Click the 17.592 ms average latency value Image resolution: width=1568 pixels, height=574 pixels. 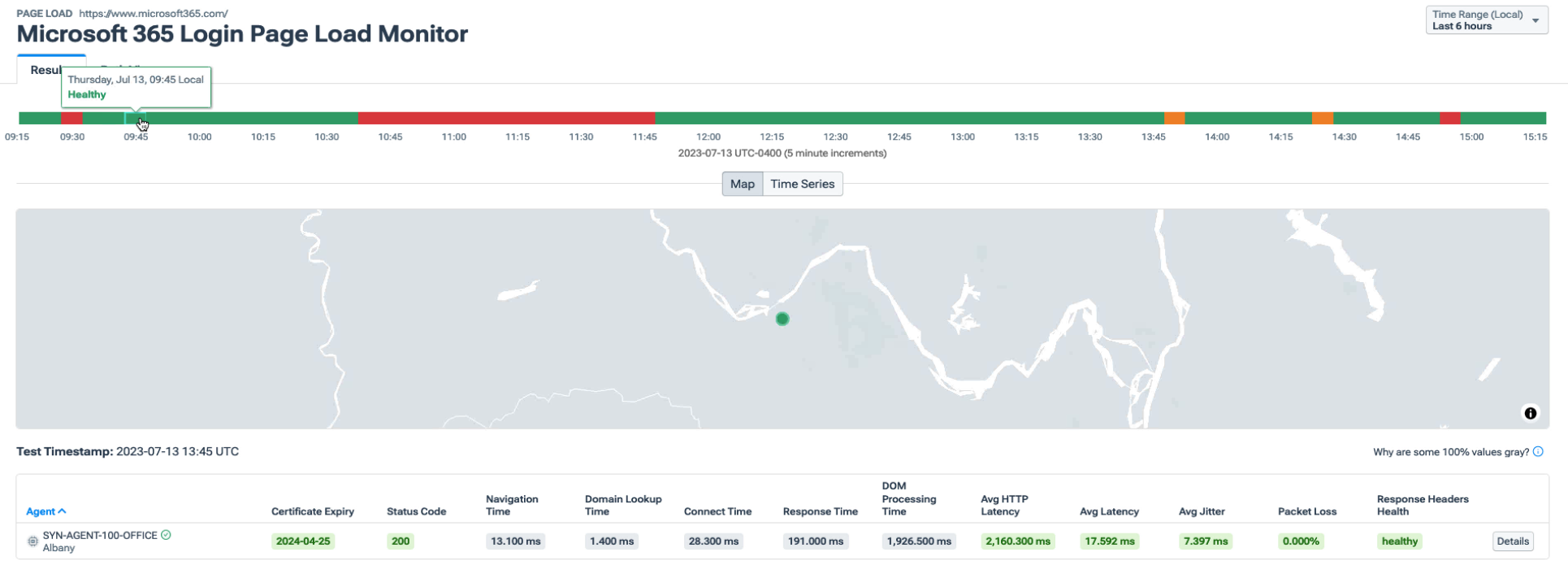point(1109,541)
